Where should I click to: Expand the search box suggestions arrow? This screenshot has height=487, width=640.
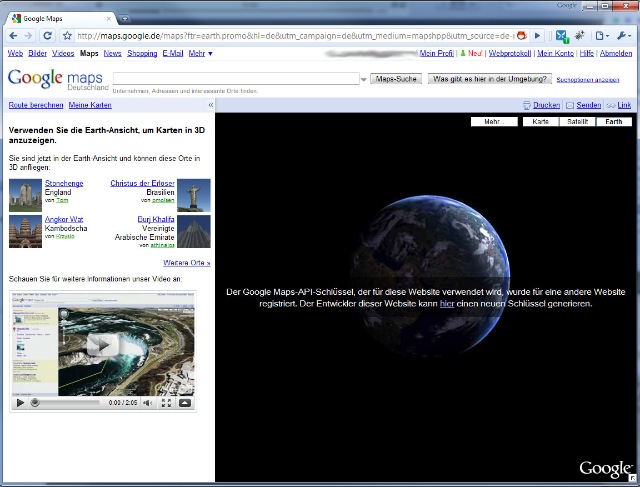[x=363, y=79]
